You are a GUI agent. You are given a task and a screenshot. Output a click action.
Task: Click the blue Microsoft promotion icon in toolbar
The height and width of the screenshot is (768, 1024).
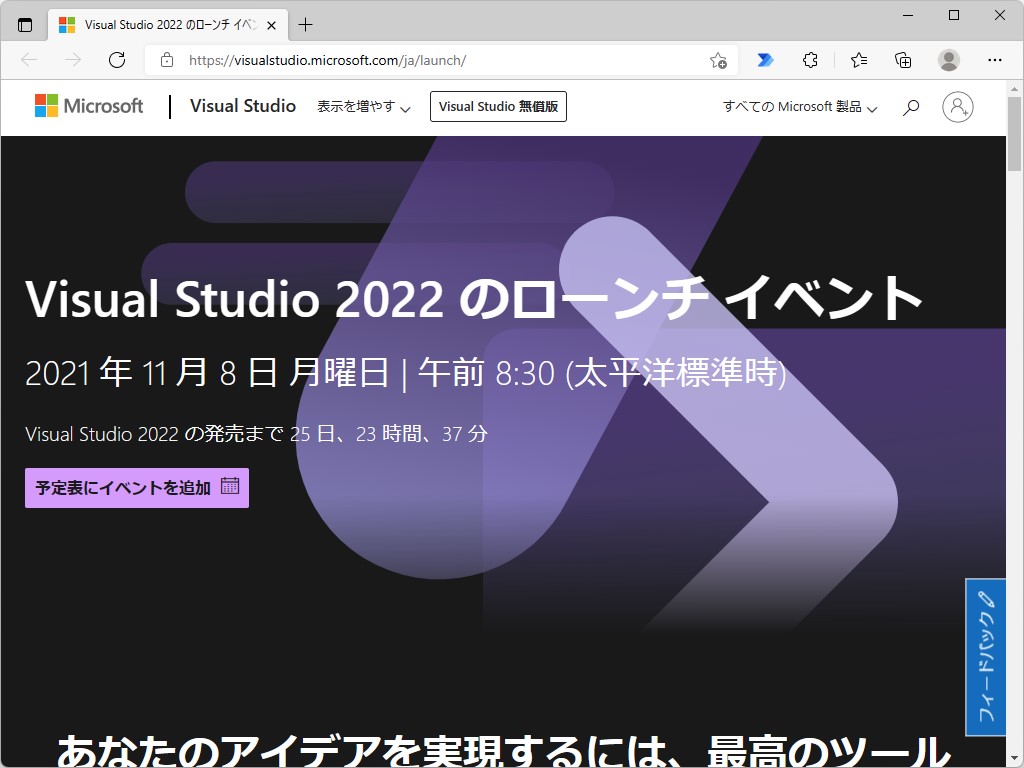coord(765,60)
